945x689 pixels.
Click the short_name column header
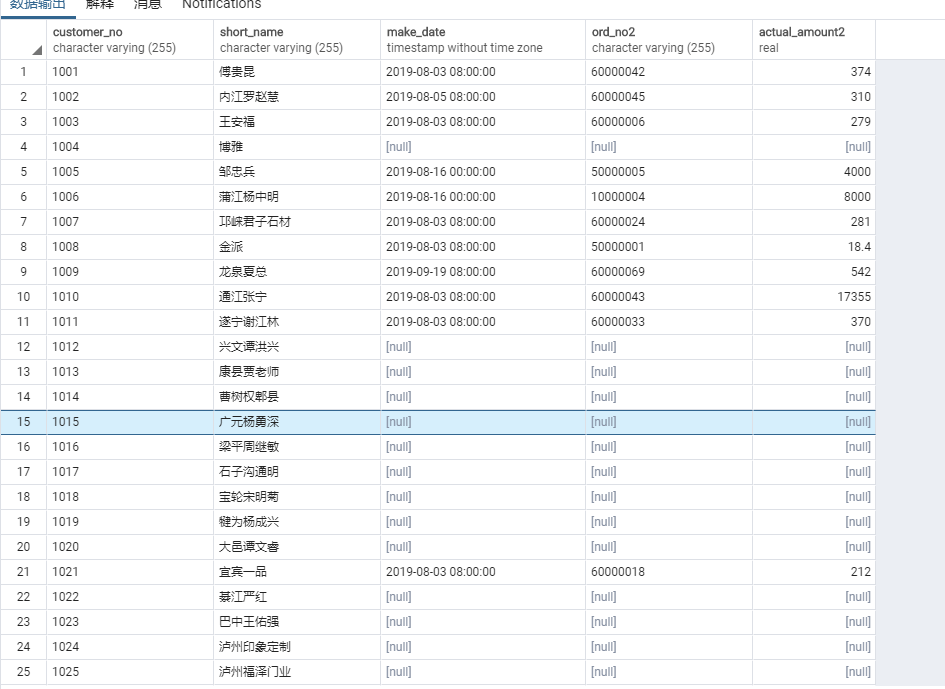(x=297, y=40)
